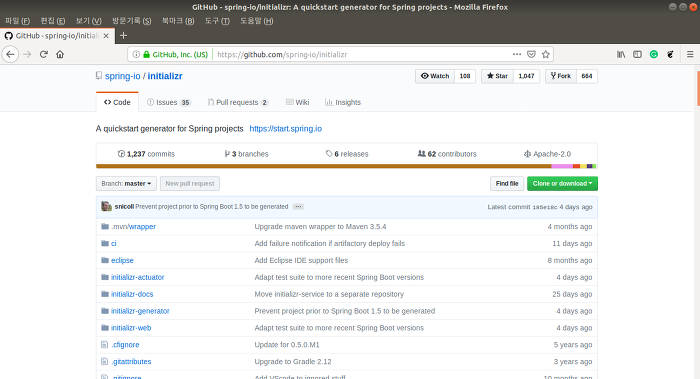Viewport: 700px width, 379px height.
Task: Open a new tab with plus icon
Action: point(124,36)
